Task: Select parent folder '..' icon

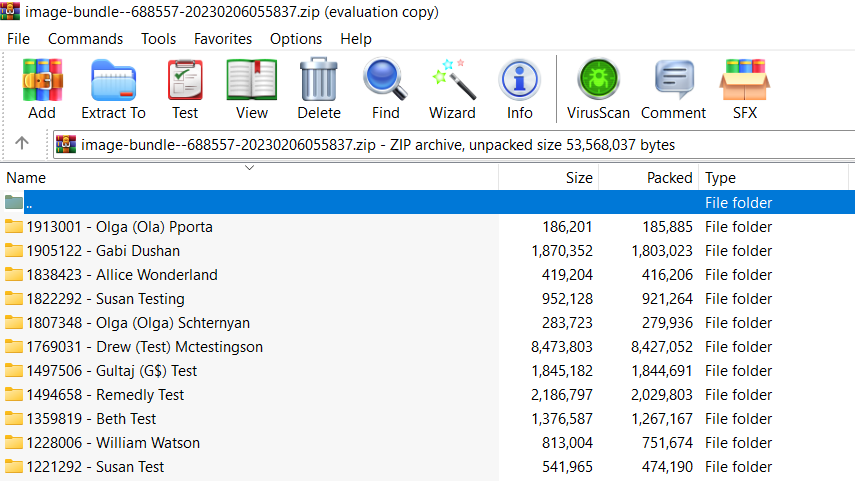Action: click(x=14, y=202)
